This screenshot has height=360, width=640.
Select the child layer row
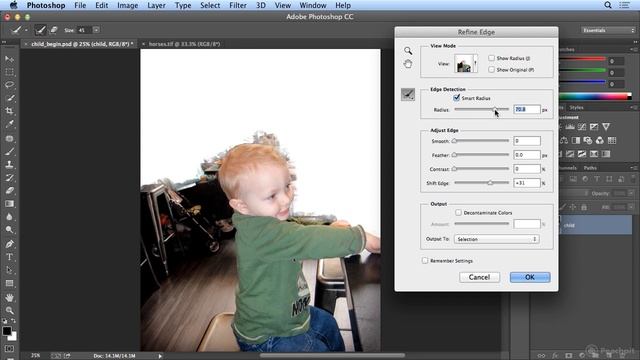(595, 225)
